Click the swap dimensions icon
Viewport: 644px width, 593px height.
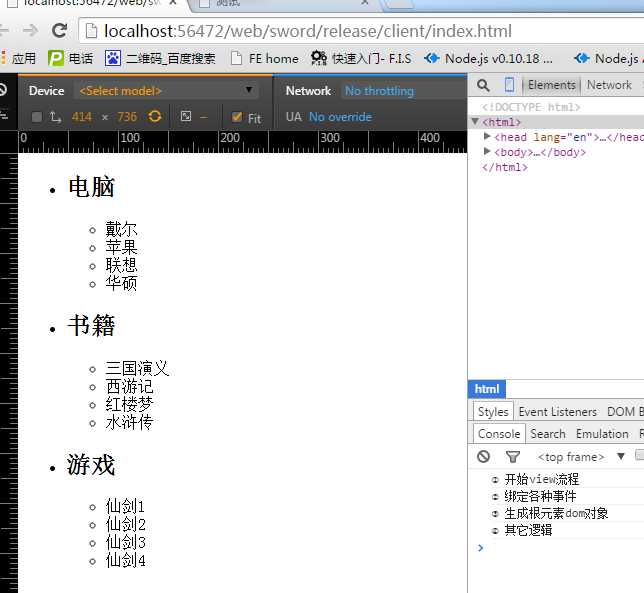55,117
